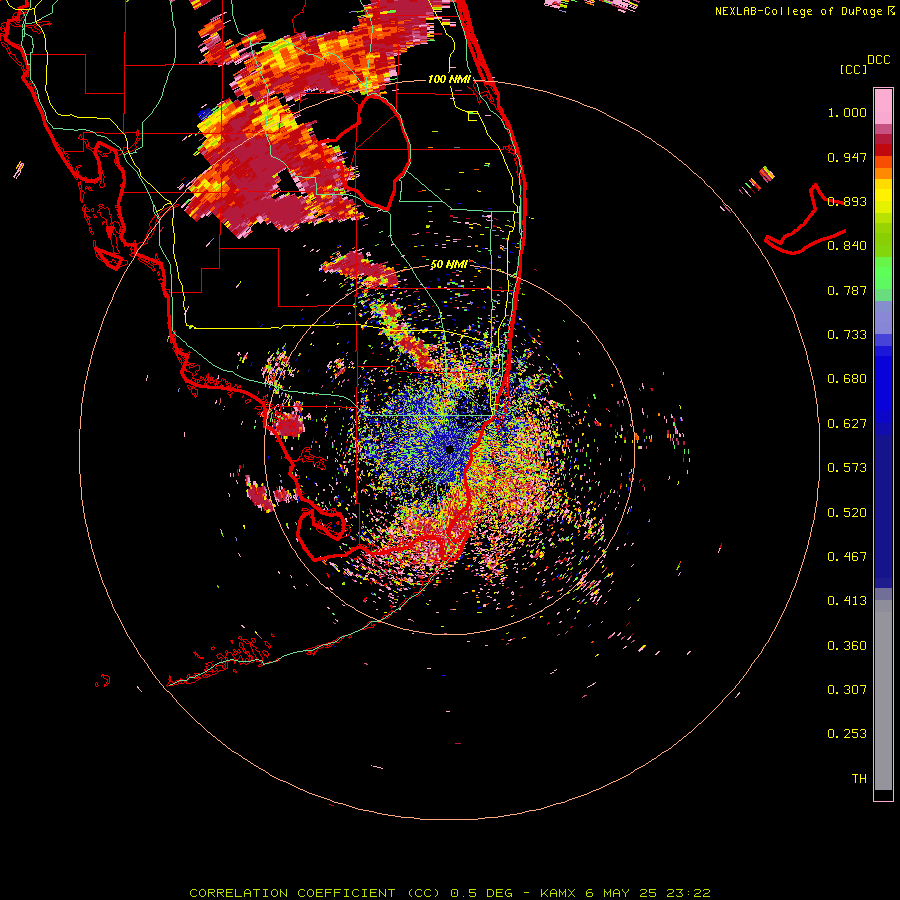900x900 pixels.
Task: Pick the light pink swatch on color bar
Action: click(x=883, y=107)
